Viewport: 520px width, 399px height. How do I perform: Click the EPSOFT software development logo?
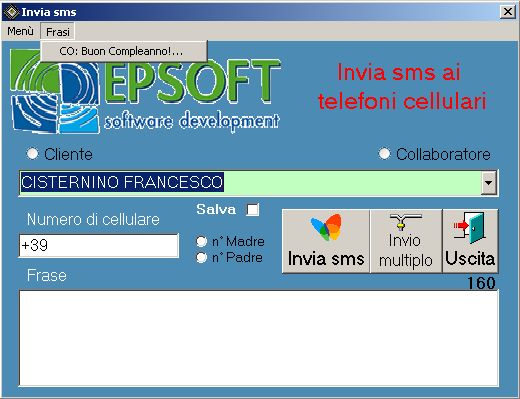click(x=145, y=91)
